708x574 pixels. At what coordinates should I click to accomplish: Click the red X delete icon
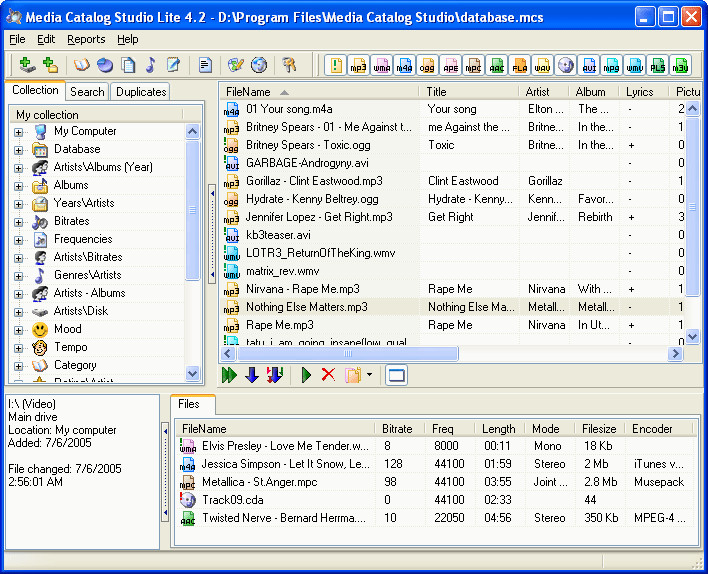click(328, 375)
